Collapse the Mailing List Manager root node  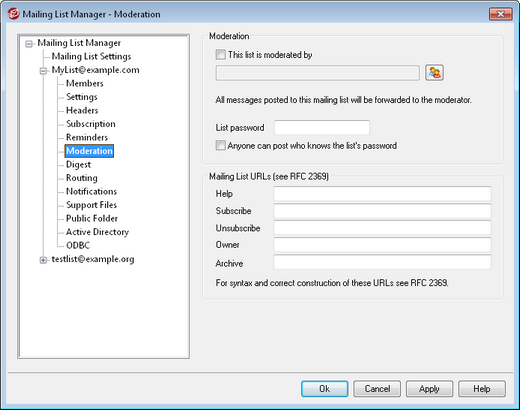pos(29,44)
